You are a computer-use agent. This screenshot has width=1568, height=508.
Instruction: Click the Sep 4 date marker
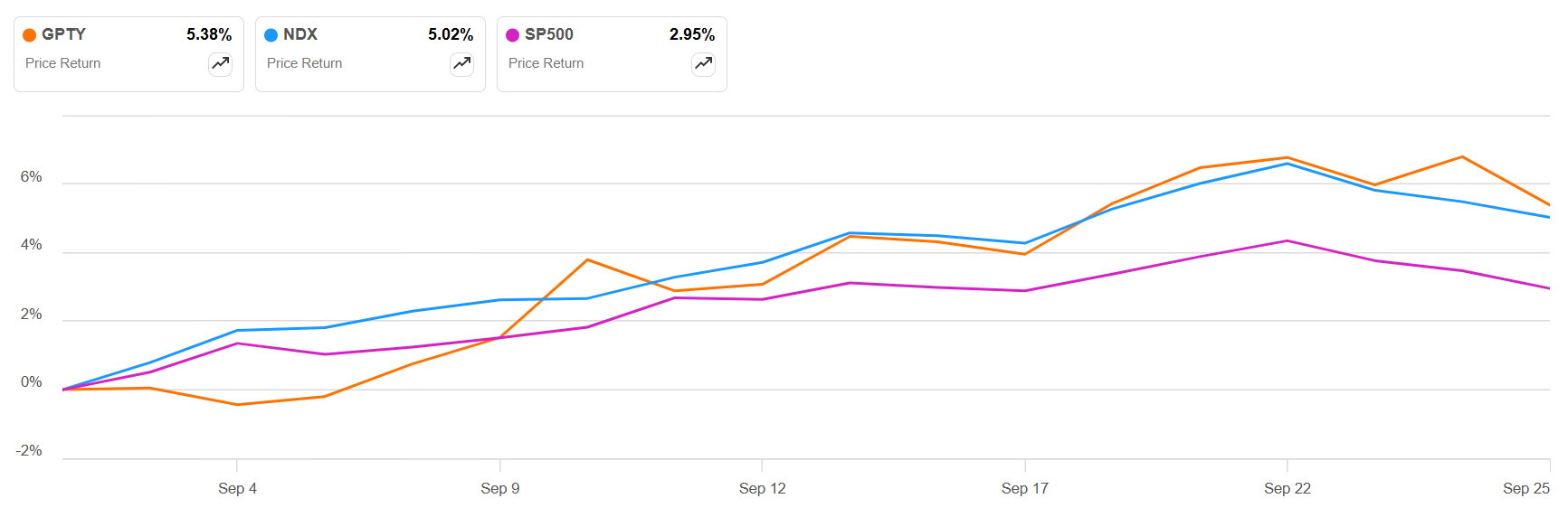[x=237, y=488]
